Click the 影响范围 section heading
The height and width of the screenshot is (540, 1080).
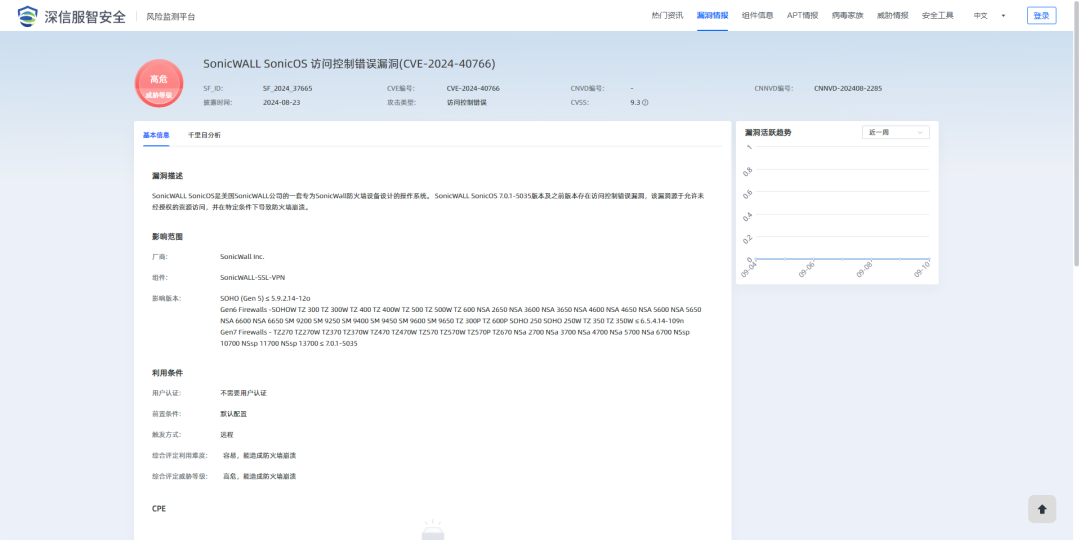tap(167, 236)
